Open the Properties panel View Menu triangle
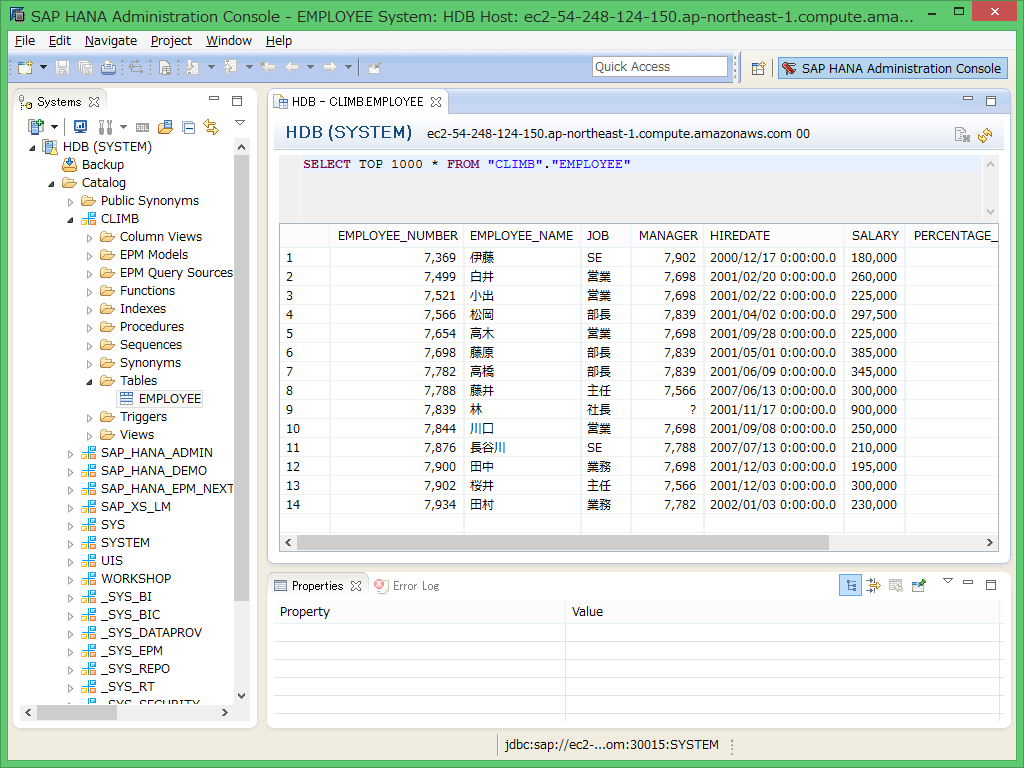The width and height of the screenshot is (1024, 768). tap(948, 581)
